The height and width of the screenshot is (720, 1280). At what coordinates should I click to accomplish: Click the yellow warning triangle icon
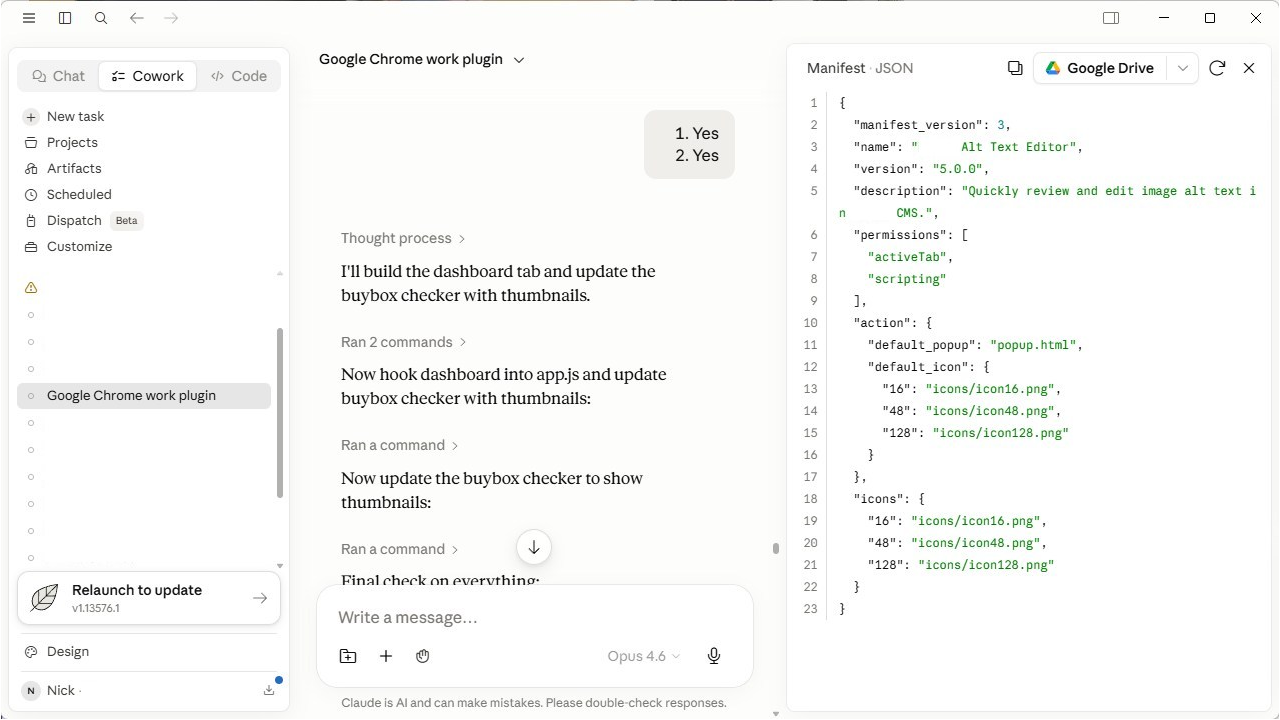[31, 287]
